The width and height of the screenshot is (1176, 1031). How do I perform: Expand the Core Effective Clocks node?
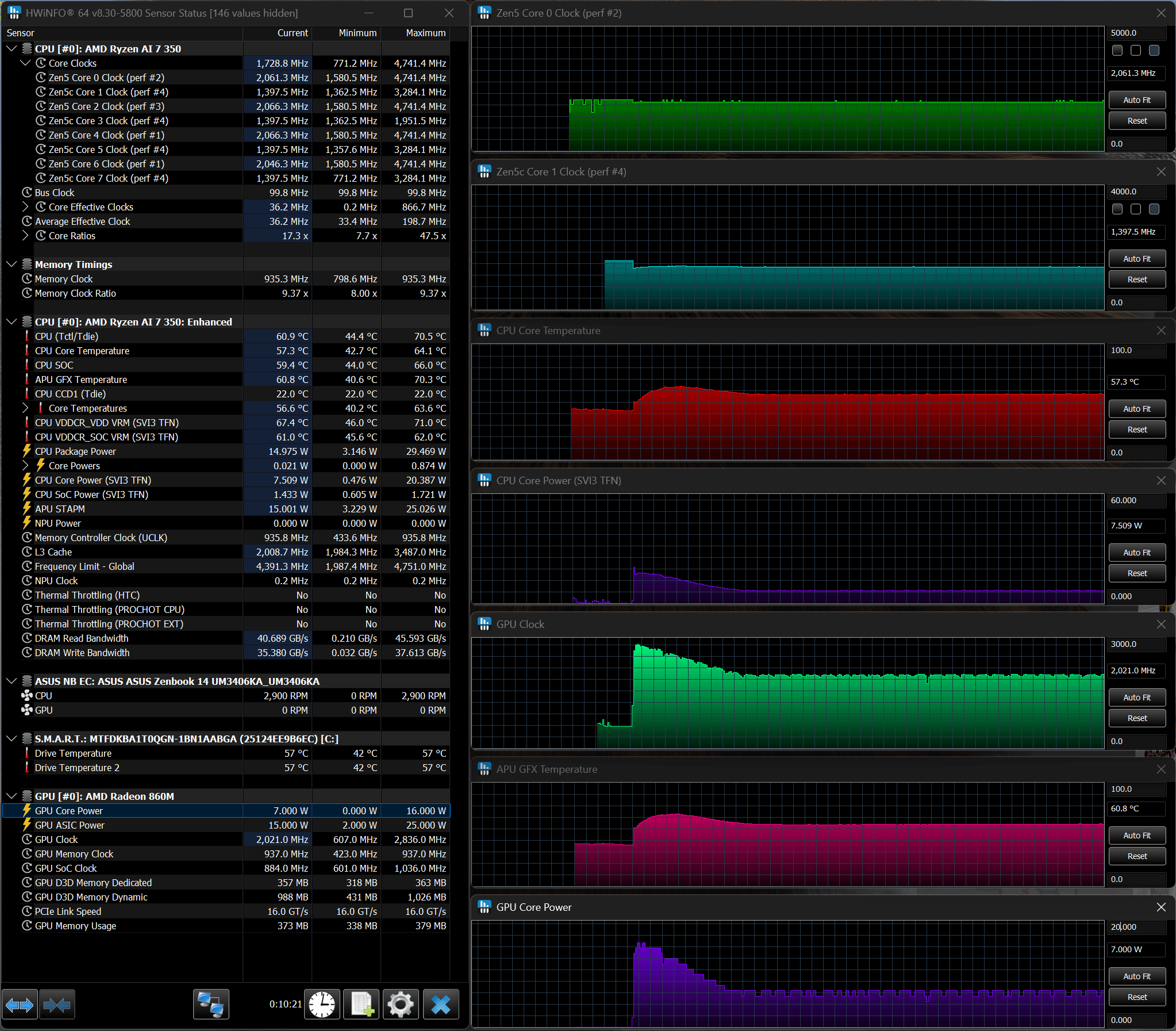25,207
